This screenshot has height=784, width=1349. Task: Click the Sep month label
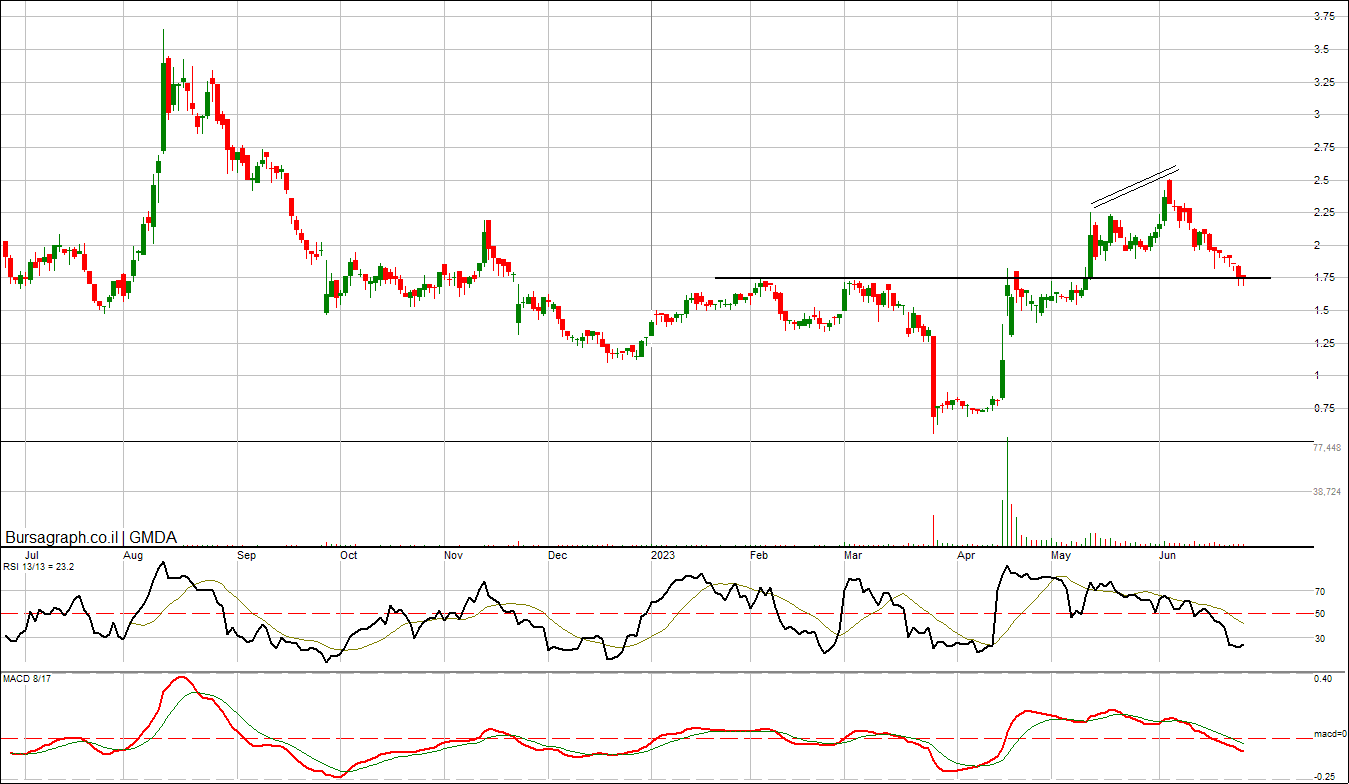pyautogui.click(x=247, y=554)
